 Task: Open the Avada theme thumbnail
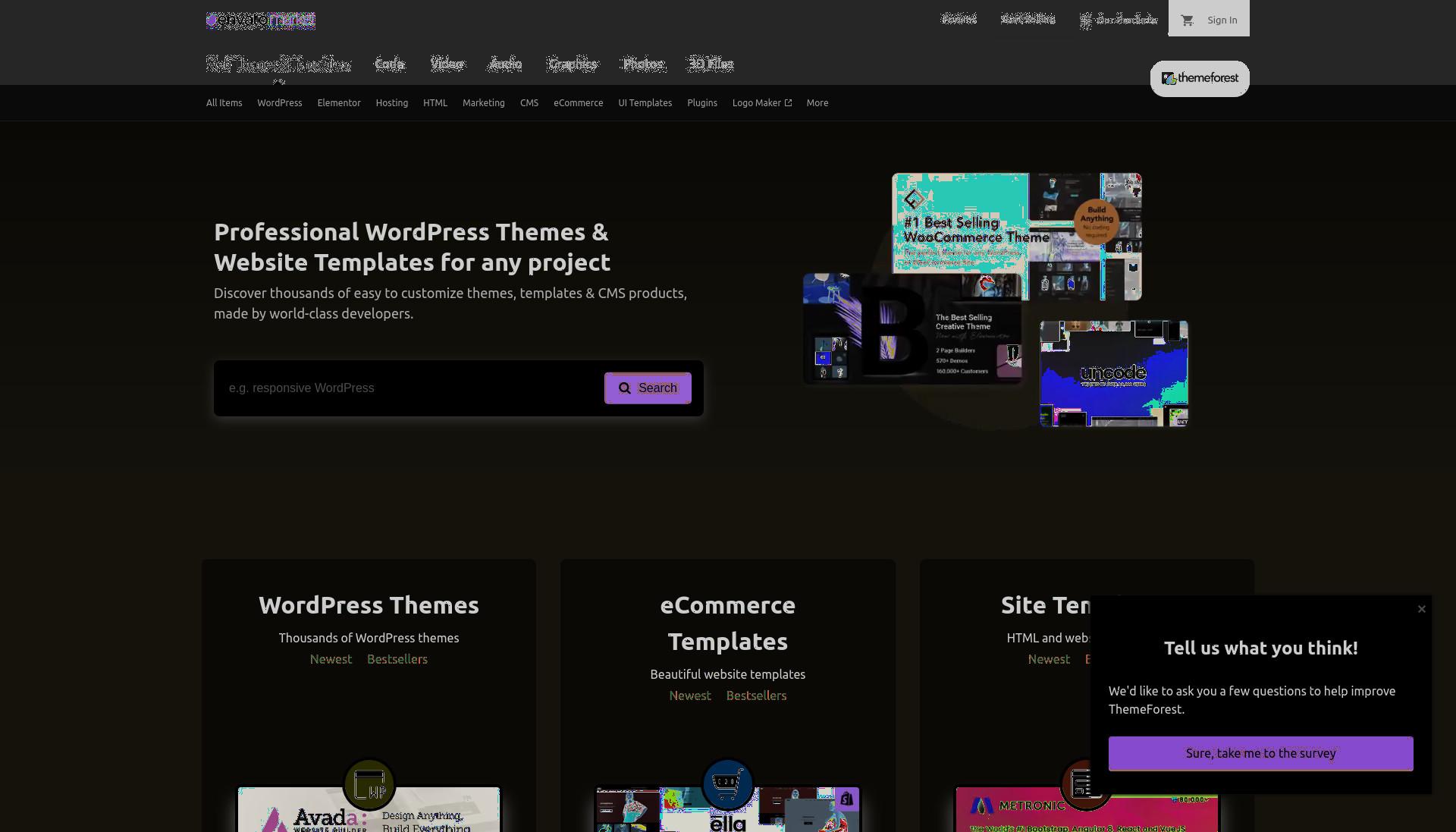click(x=369, y=809)
